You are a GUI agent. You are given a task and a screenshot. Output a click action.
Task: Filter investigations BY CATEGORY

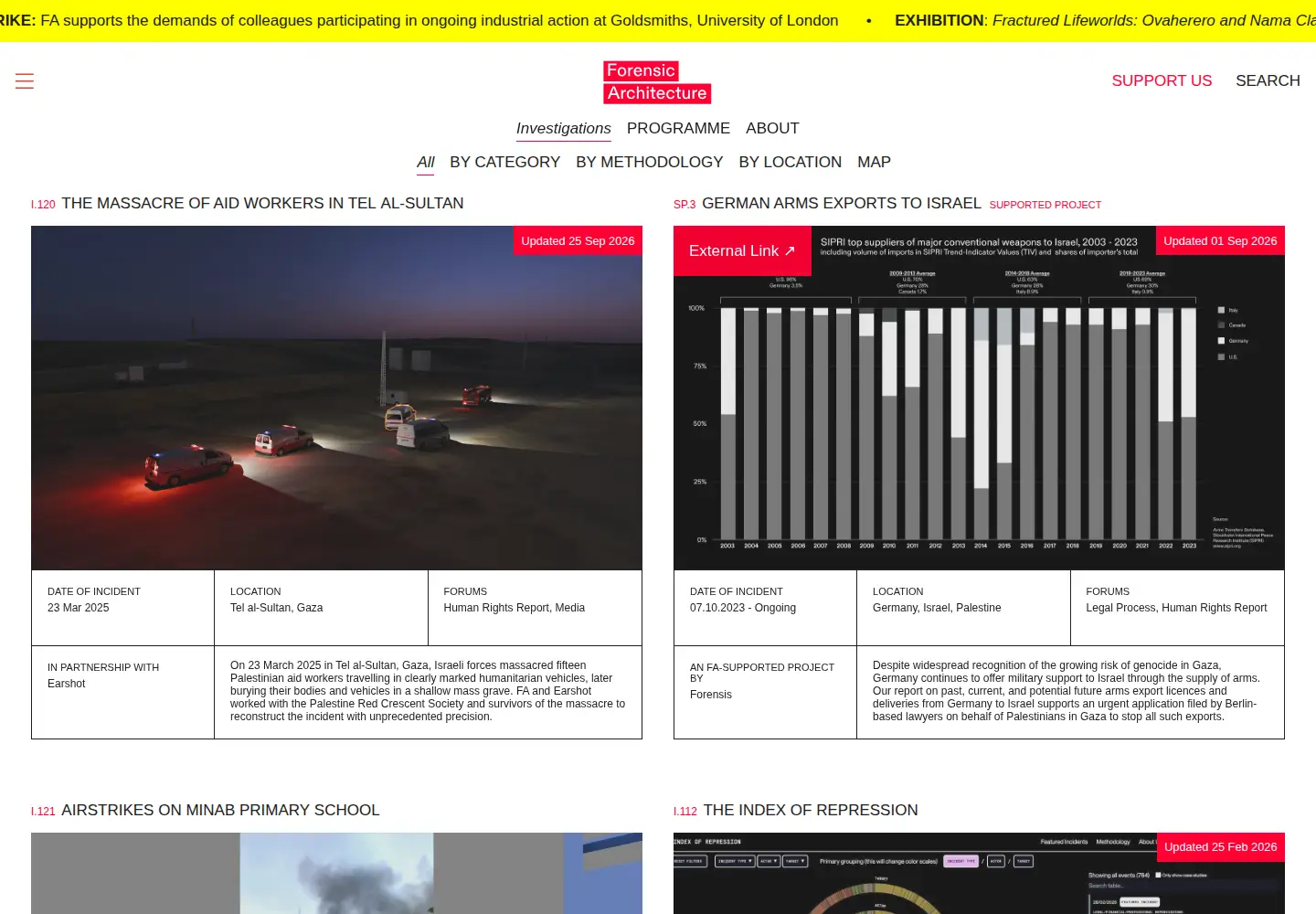[x=504, y=163]
